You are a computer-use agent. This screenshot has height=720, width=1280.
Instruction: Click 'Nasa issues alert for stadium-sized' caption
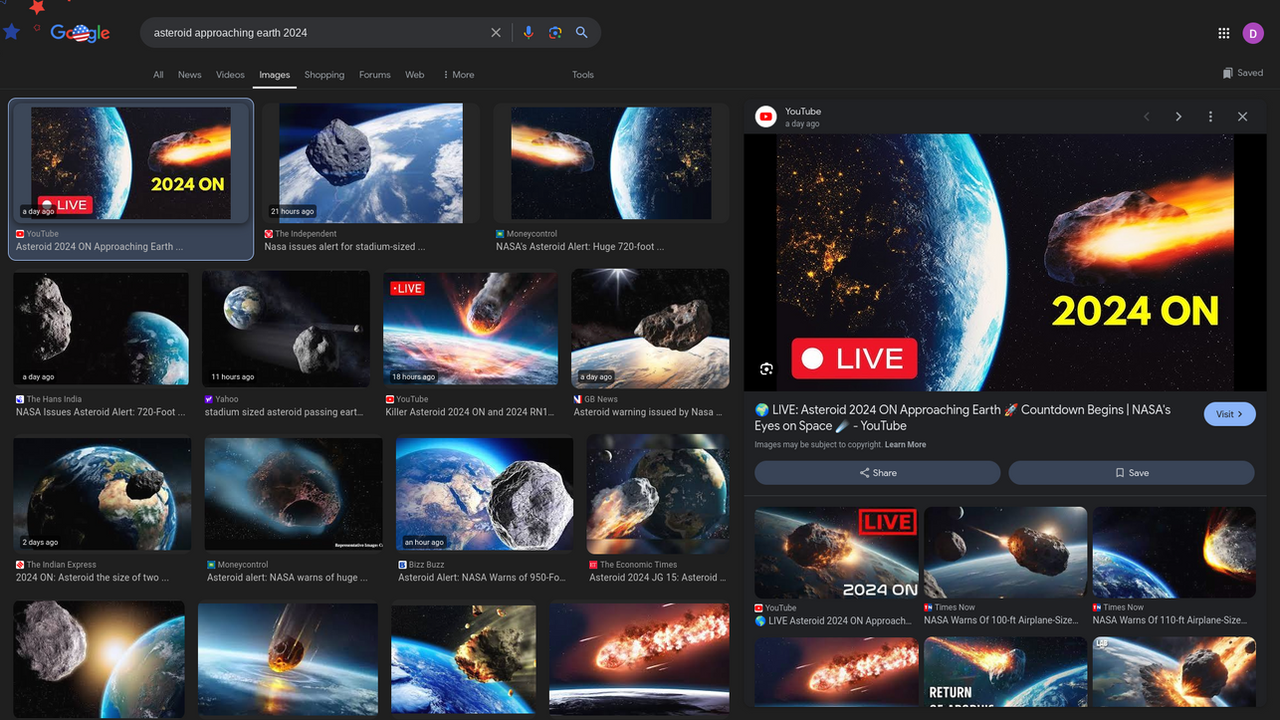pyautogui.click(x=345, y=247)
